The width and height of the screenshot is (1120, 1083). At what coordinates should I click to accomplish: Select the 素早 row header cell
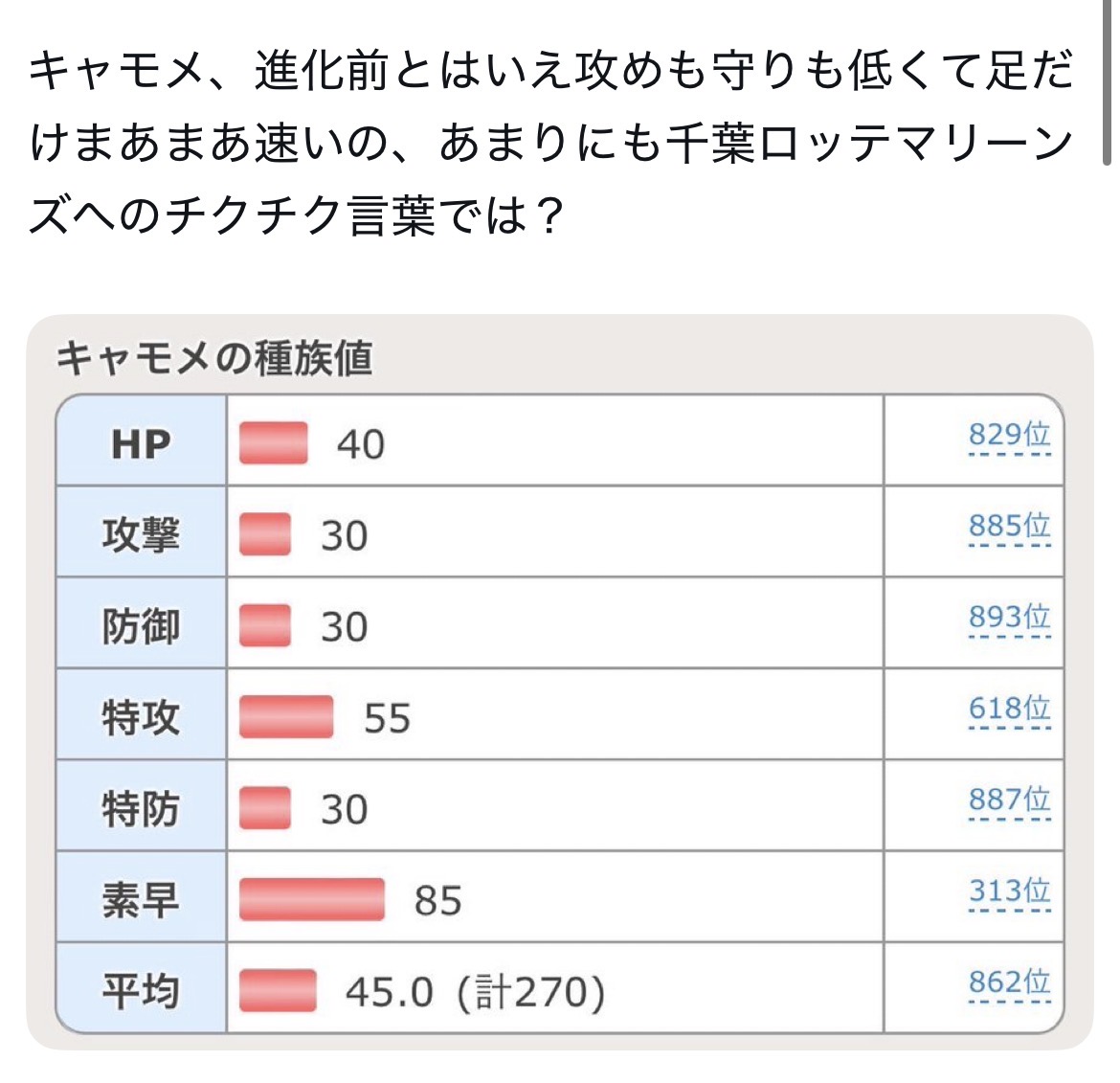click(142, 900)
